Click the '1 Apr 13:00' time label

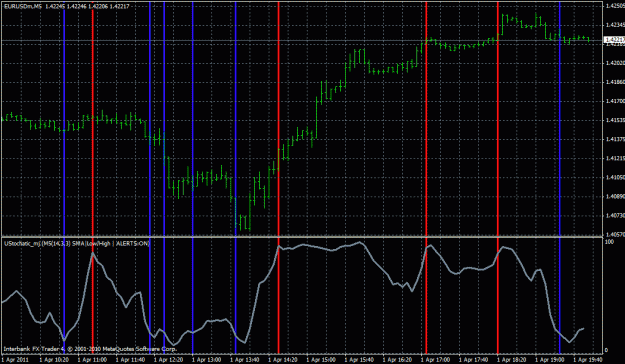[x=206, y=360]
